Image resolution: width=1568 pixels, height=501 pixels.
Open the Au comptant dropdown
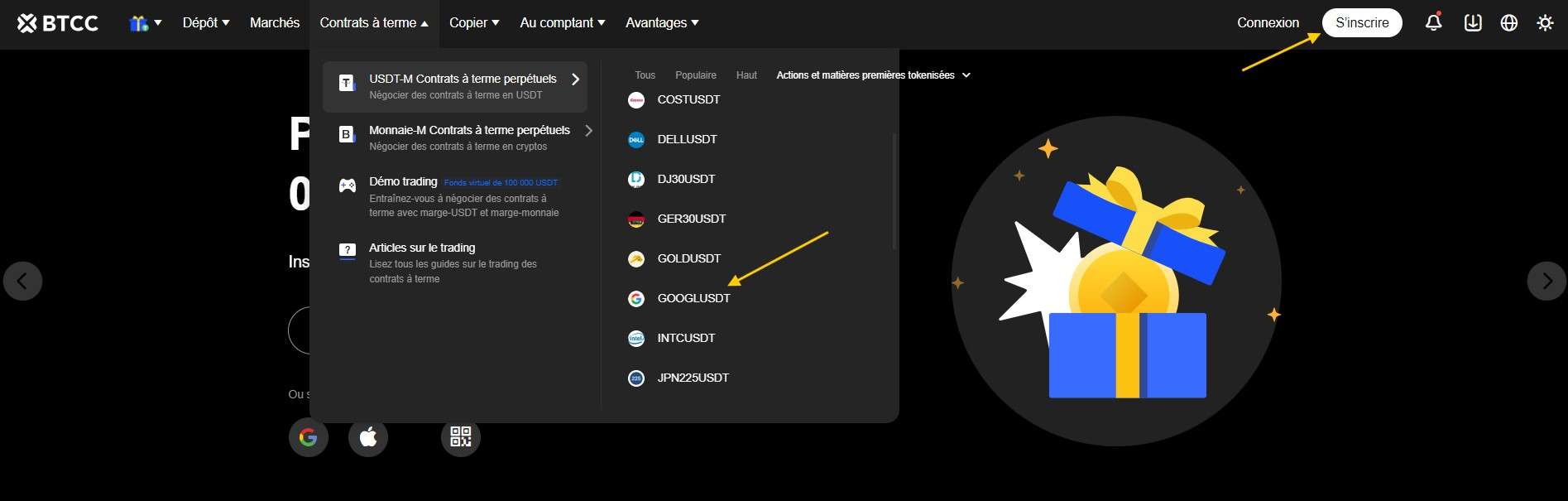[x=562, y=23]
